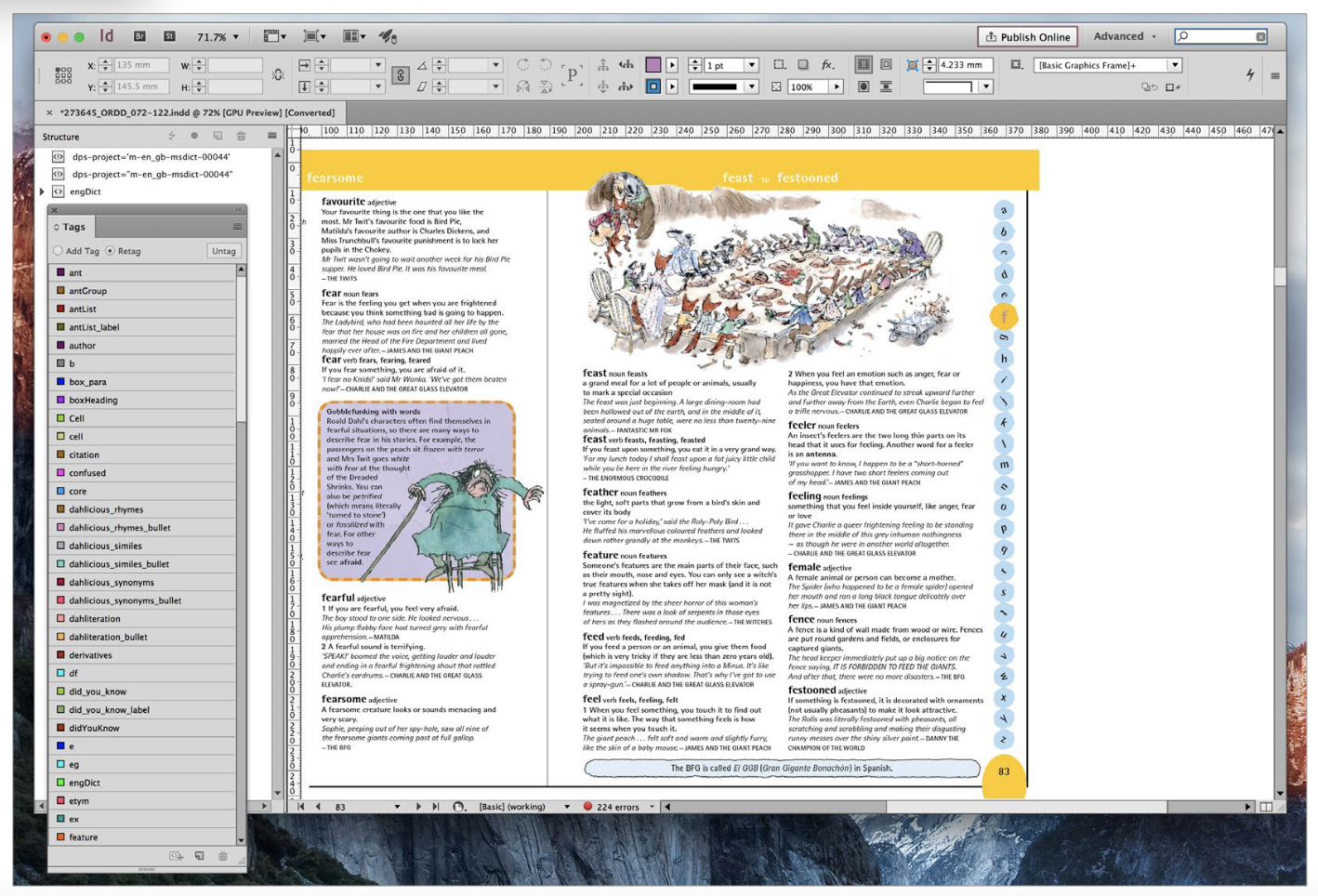Open the 224 errors preflight menu arrow
This screenshot has height=896, width=1318.
click(x=652, y=807)
